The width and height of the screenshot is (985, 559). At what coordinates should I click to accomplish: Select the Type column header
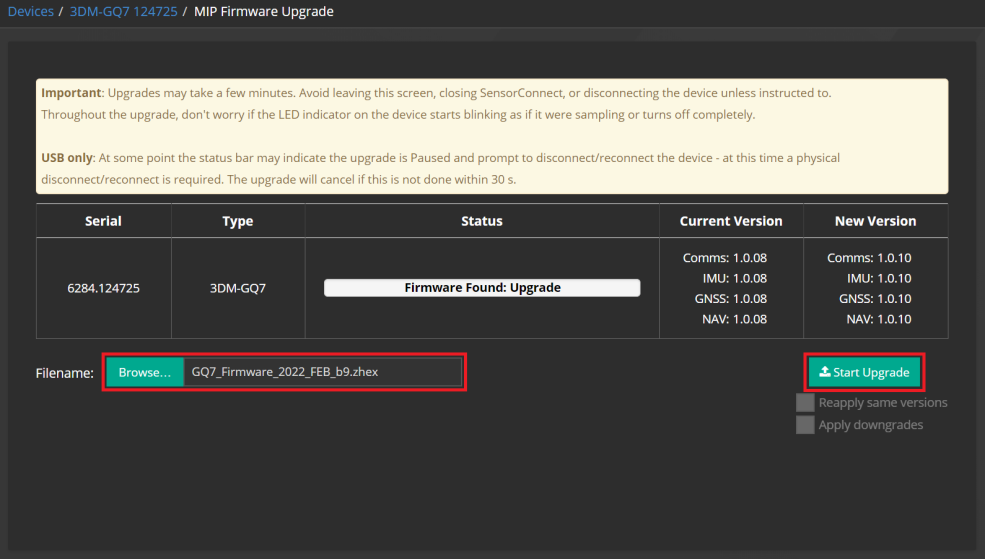(x=237, y=221)
